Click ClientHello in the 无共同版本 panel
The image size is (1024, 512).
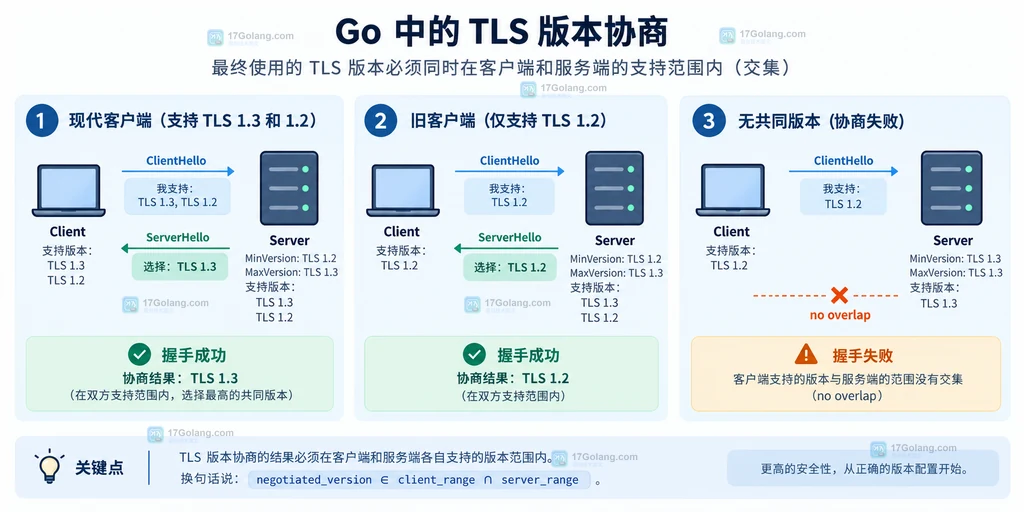(x=843, y=161)
